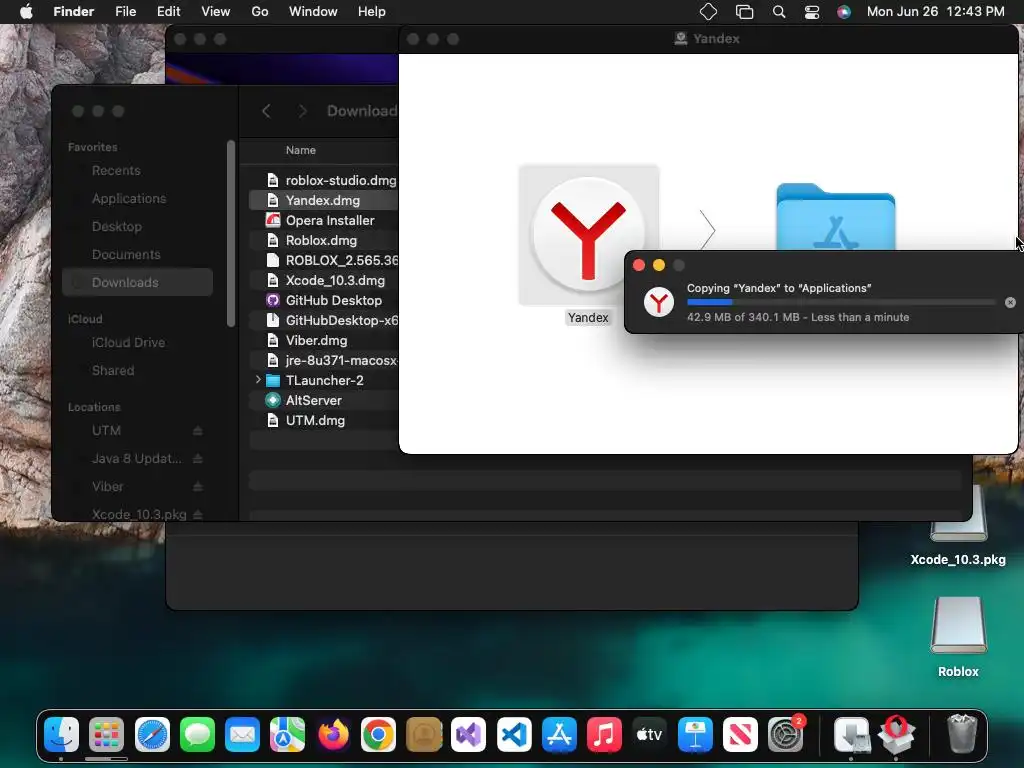Open the Finder menu in menu bar
Image resolution: width=1024 pixels, height=768 pixels.
pyautogui.click(x=74, y=12)
